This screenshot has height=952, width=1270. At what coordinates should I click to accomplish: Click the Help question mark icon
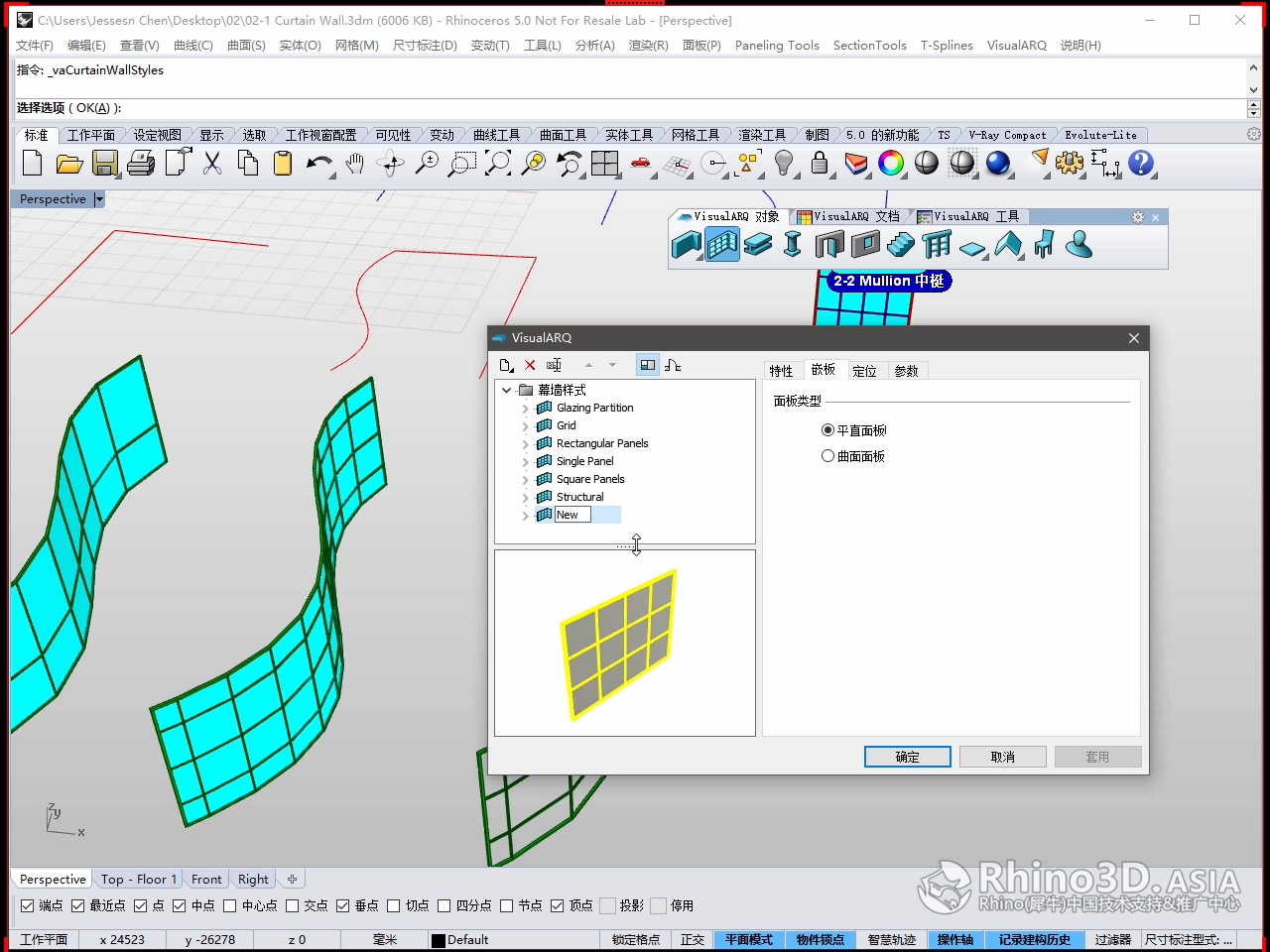(1141, 164)
